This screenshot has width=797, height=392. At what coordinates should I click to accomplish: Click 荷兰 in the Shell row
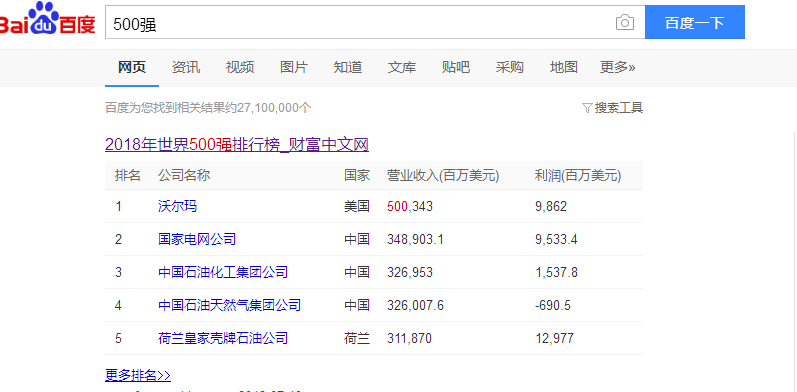tap(357, 338)
